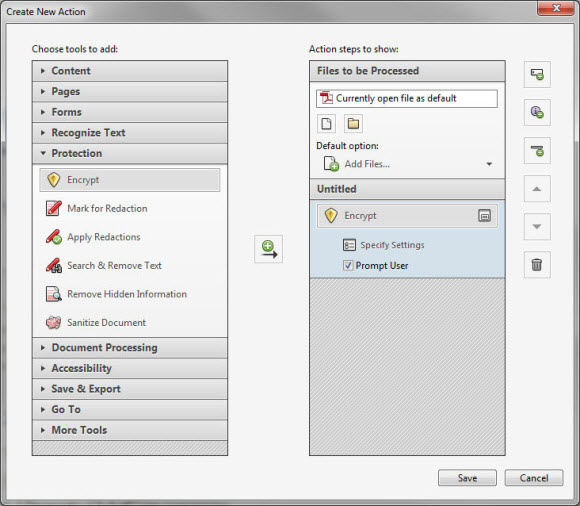Move step down with arrow button

click(537, 226)
